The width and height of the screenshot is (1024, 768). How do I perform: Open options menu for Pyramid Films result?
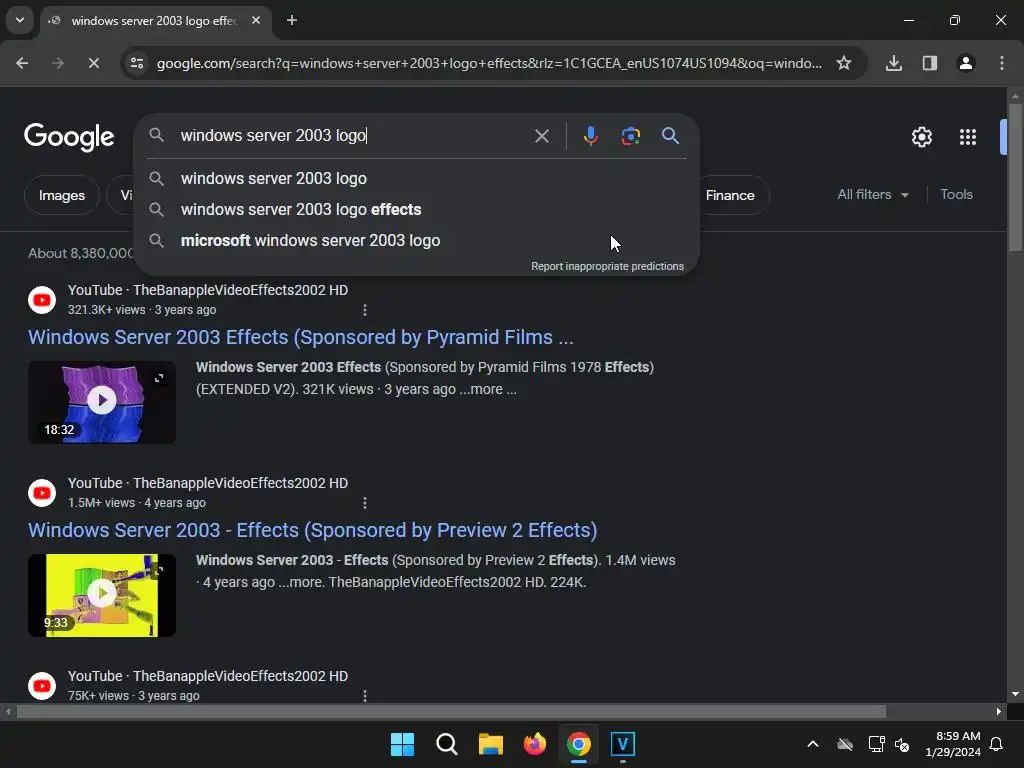coord(364,310)
